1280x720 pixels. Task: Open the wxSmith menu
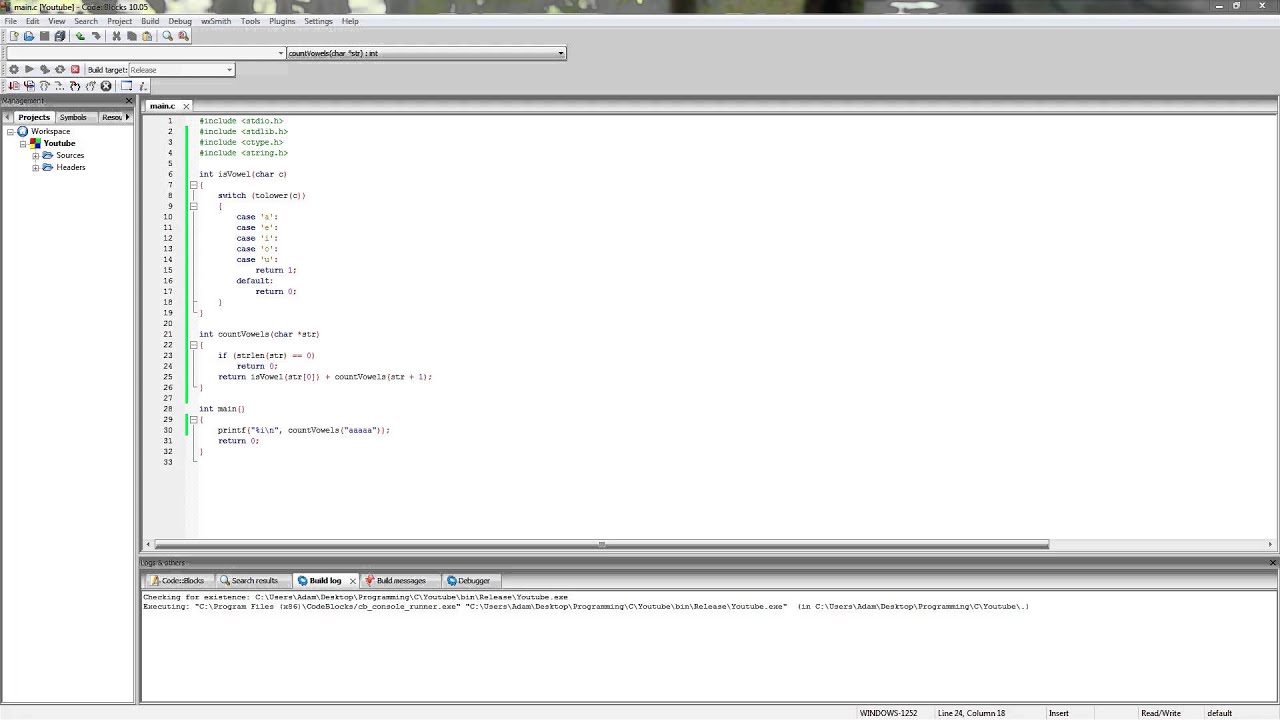pos(216,21)
